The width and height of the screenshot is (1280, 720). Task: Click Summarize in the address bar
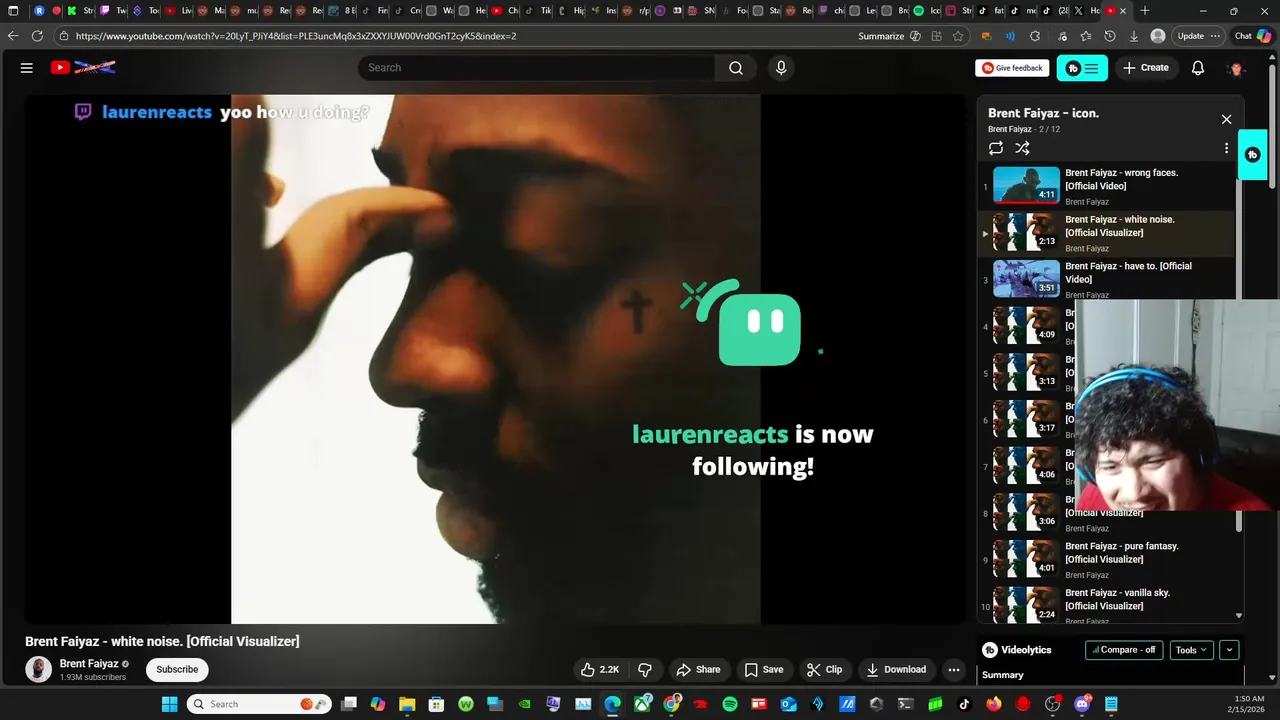click(881, 36)
